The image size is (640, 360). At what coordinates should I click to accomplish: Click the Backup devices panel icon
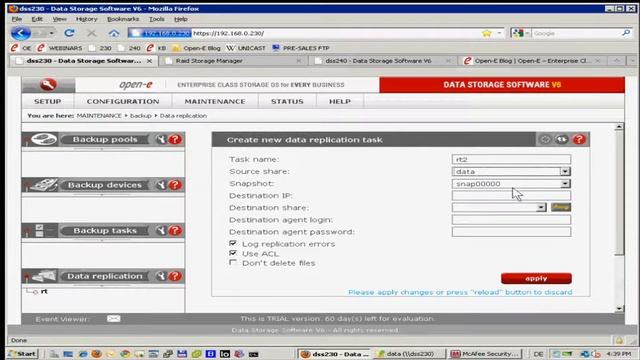tap(44, 185)
